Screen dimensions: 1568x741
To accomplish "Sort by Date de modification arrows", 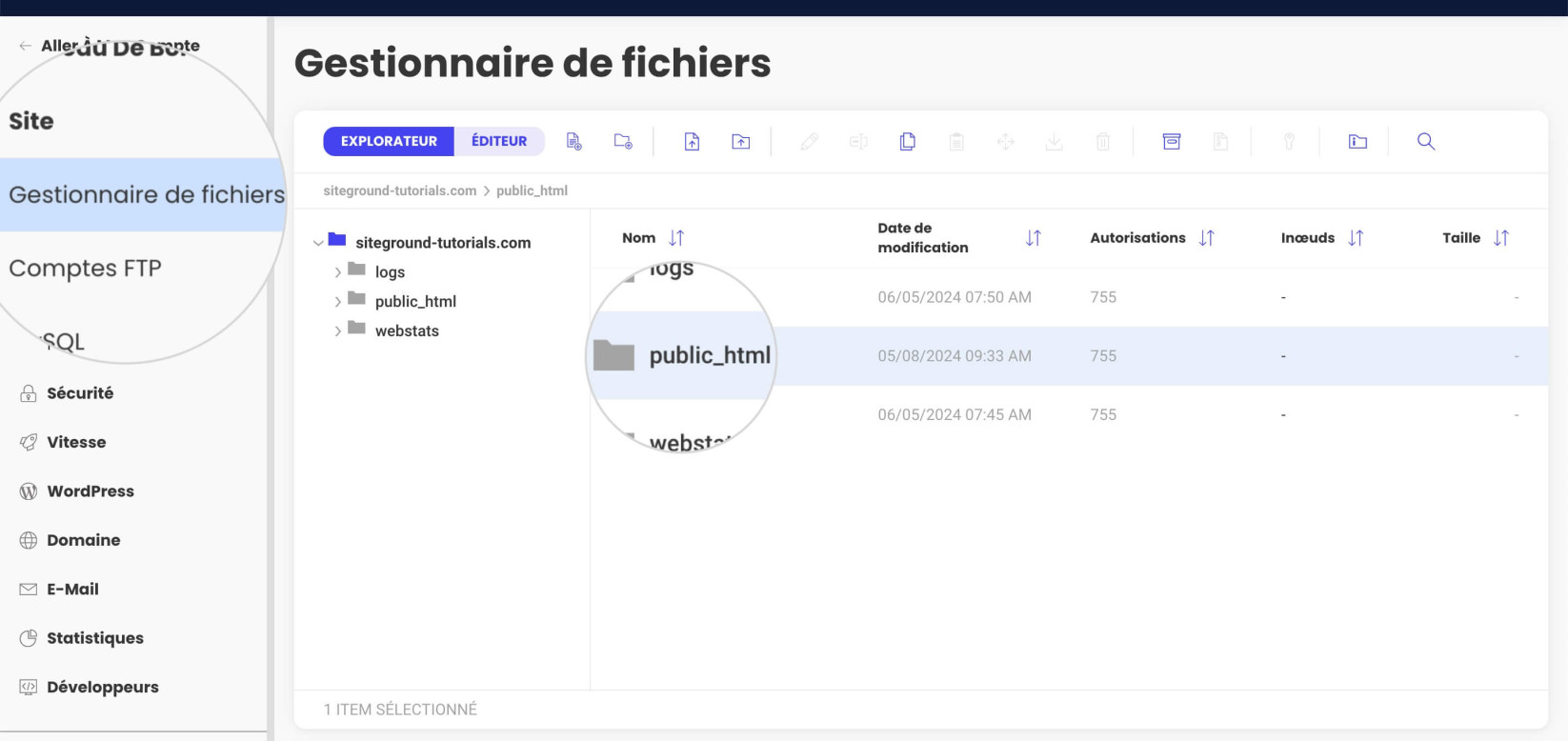I will tap(1034, 237).
